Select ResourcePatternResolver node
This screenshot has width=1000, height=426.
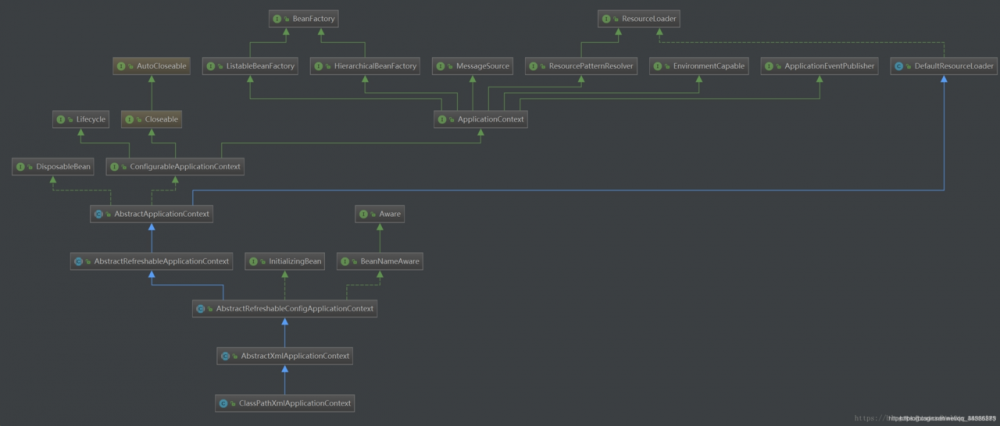pos(581,66)
